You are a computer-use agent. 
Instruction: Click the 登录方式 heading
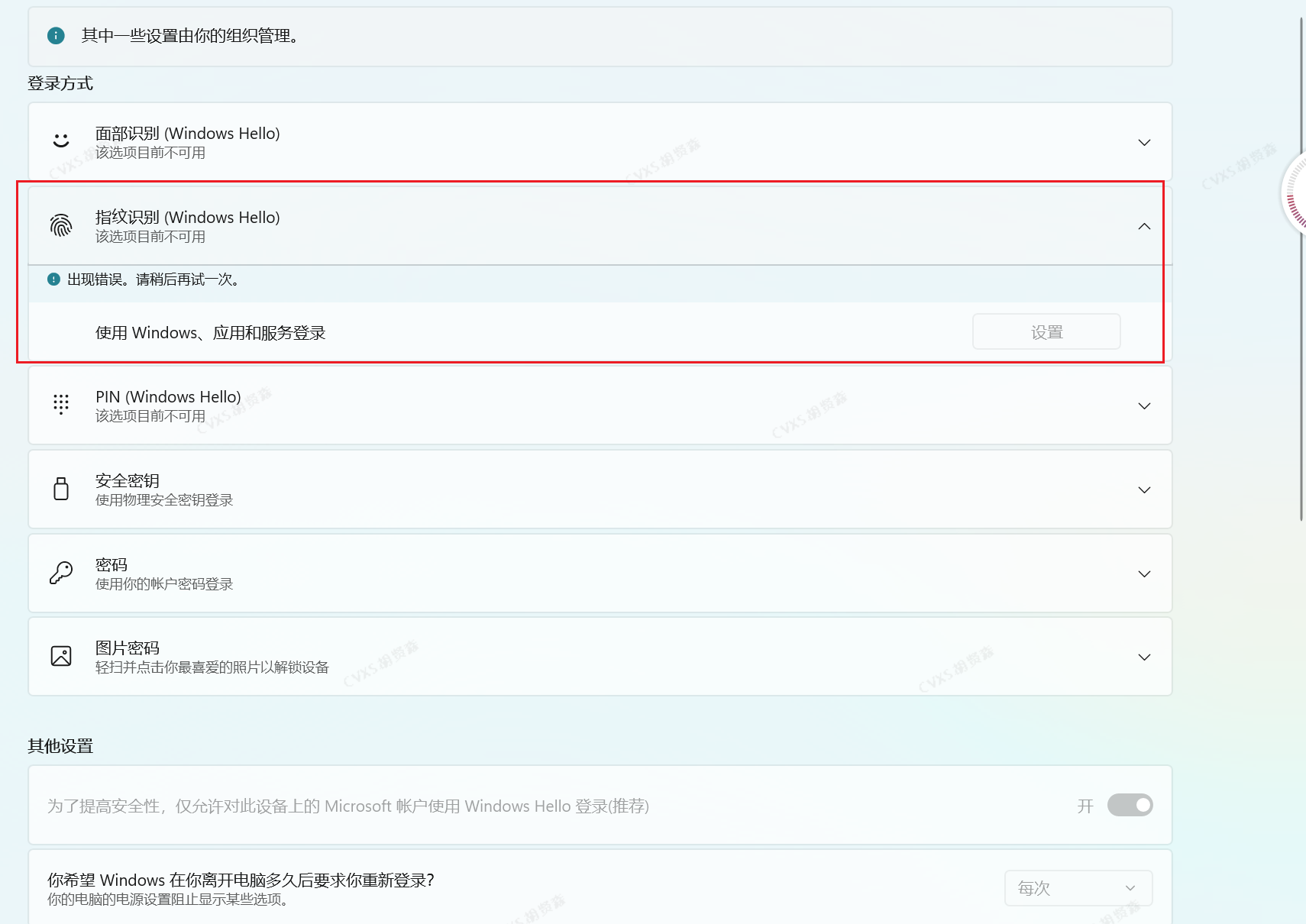click(60, 83)
